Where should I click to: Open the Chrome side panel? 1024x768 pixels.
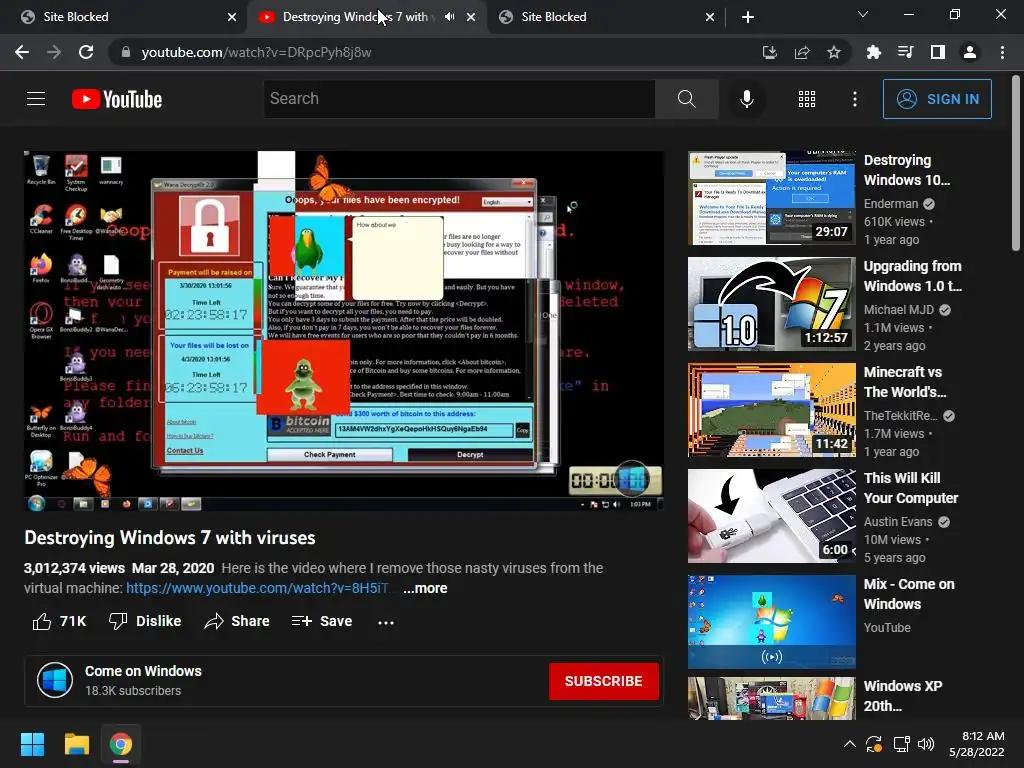click(x=938, y=52)
